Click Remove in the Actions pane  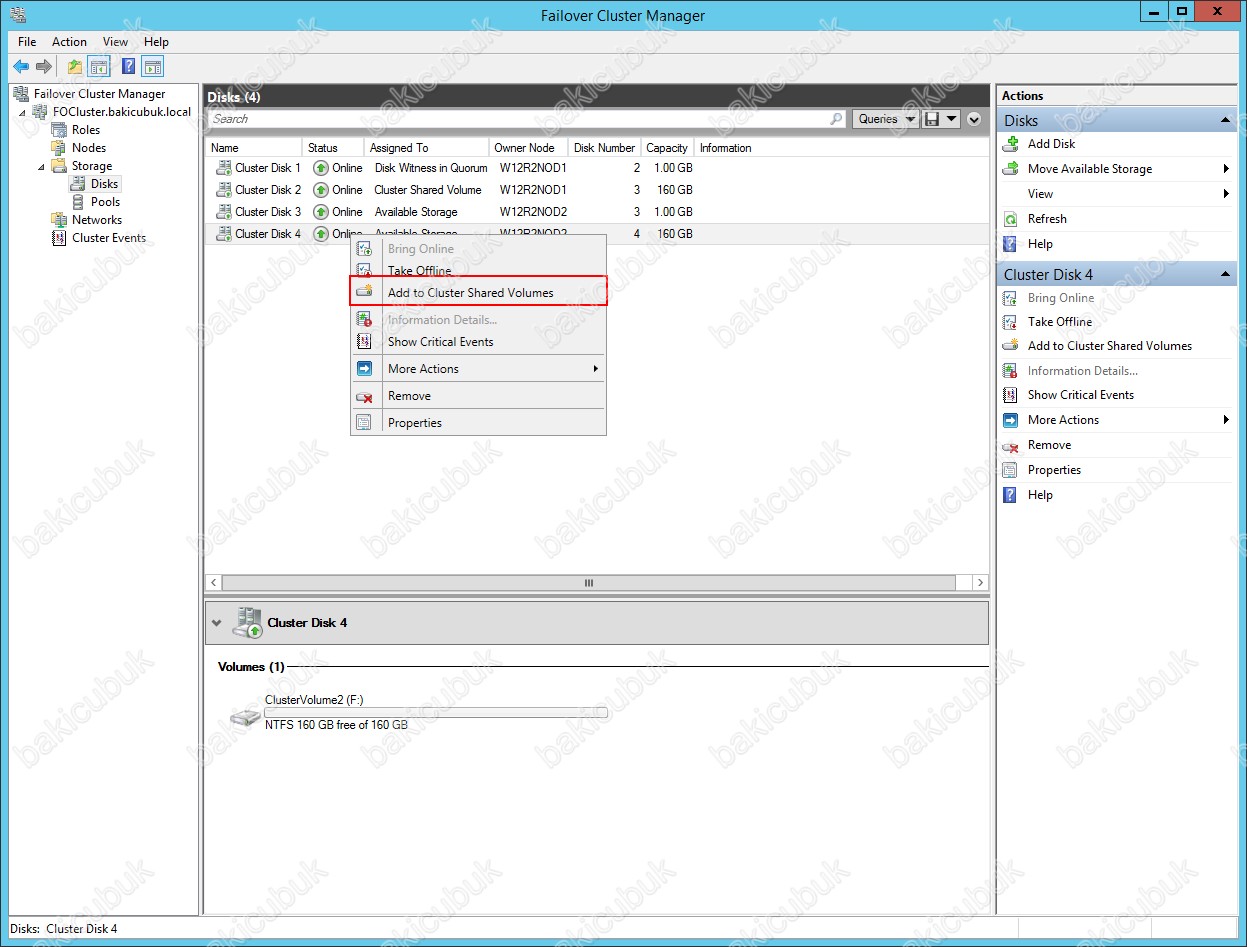[x=1049, y=445]
